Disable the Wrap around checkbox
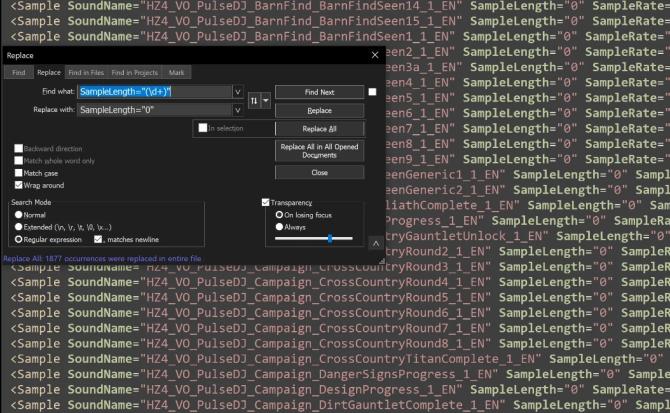 pyautogui.click(x=19, y=185)
